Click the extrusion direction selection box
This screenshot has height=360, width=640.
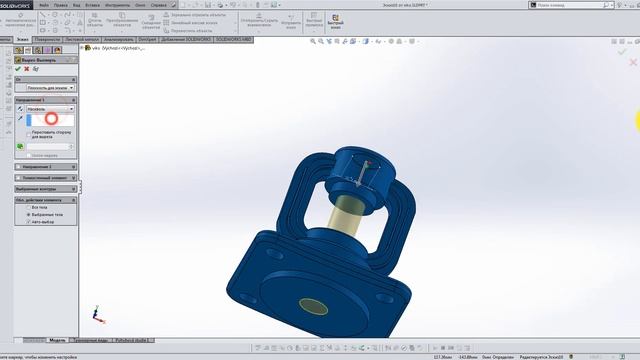click(x=50, y=120)
